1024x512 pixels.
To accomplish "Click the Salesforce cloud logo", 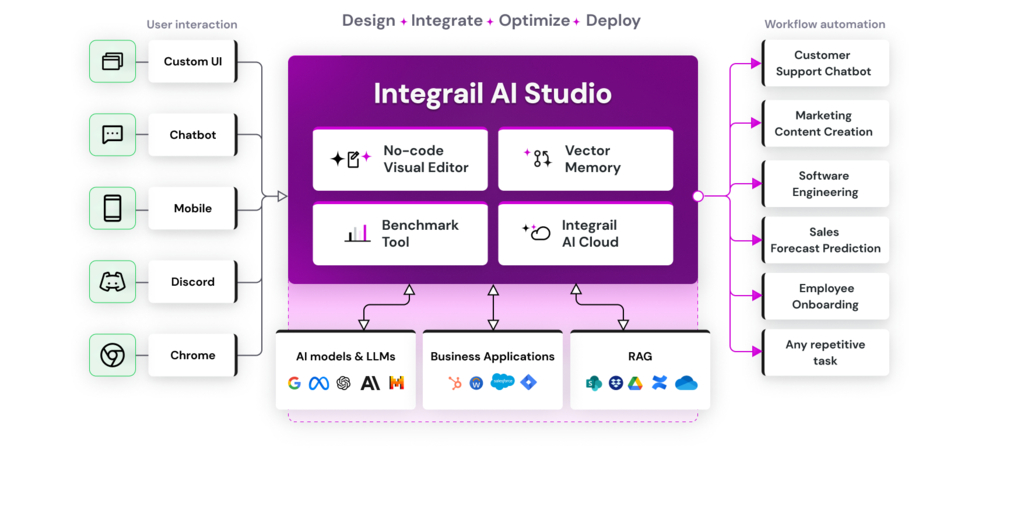I will click(x=502, y=382).
